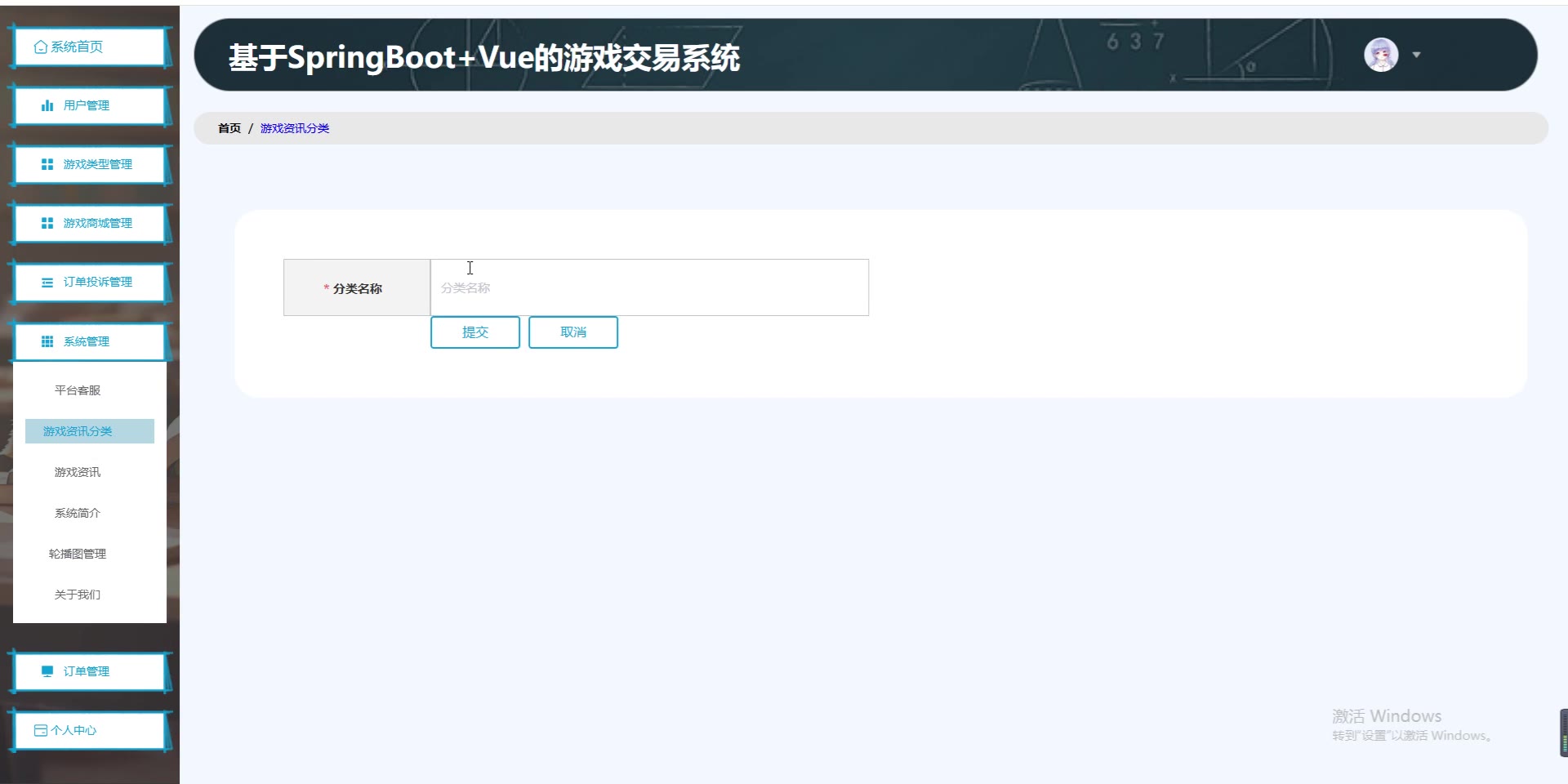The height and width of the screenshot is (784, 1568).
Task: Open the 游戏类型管理 menu
Action: point(90,164)
